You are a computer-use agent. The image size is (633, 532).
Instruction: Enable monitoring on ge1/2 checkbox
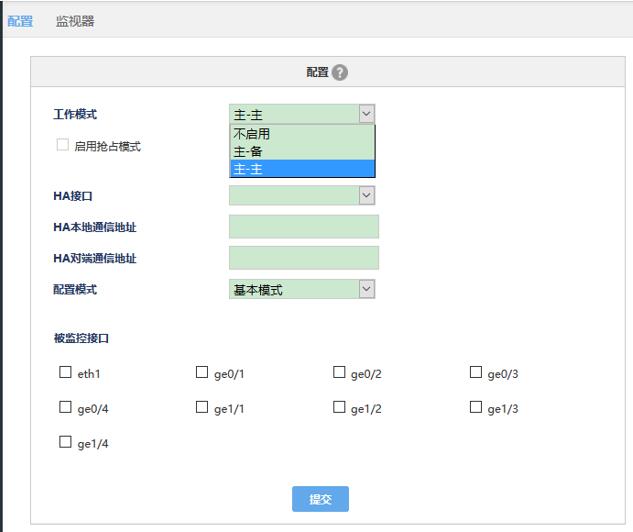339,408
